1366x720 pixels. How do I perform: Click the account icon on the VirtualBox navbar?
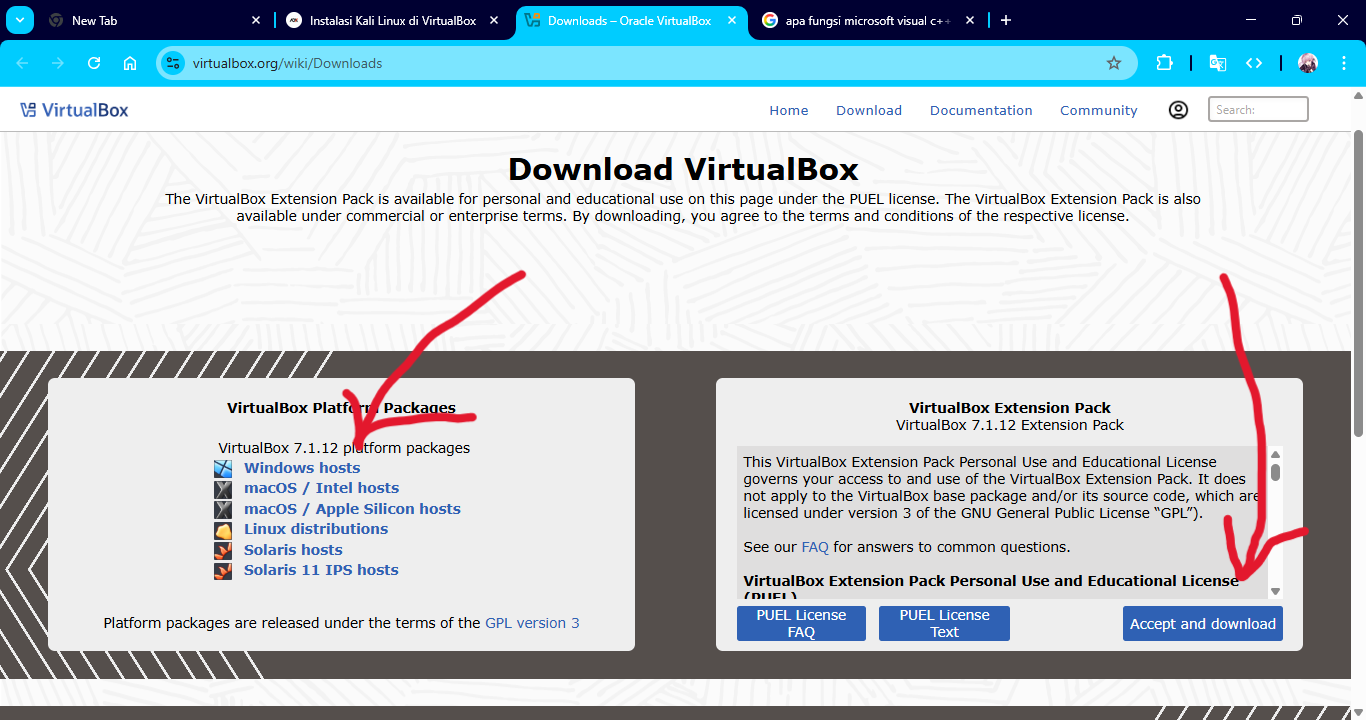point(1178,110)
